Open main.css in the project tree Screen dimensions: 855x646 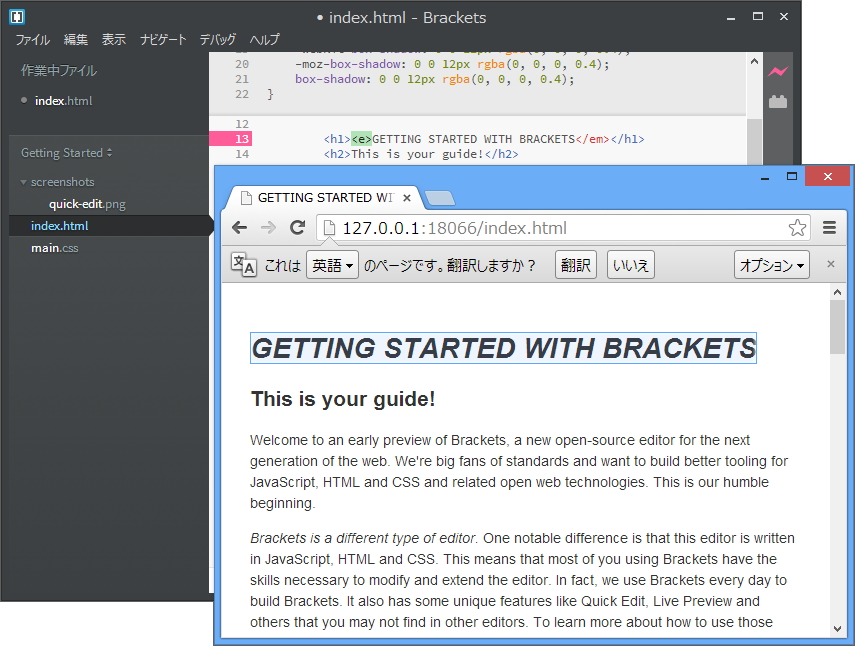[55, 248]
